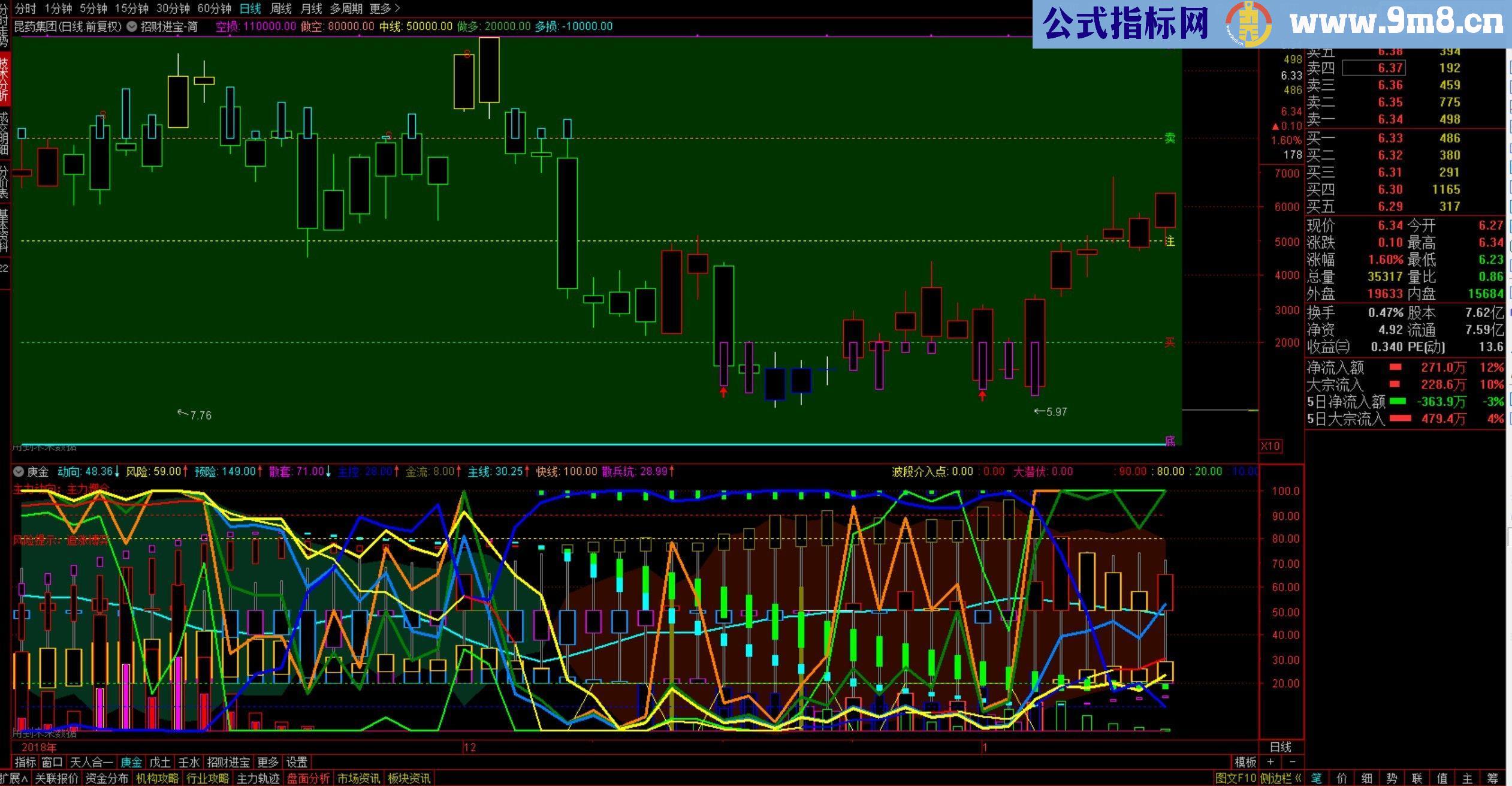The height and width of the screenshot is (786, 1512).
Task: Switch to the 周线 weekly chart tab
Action: [280, 8]
